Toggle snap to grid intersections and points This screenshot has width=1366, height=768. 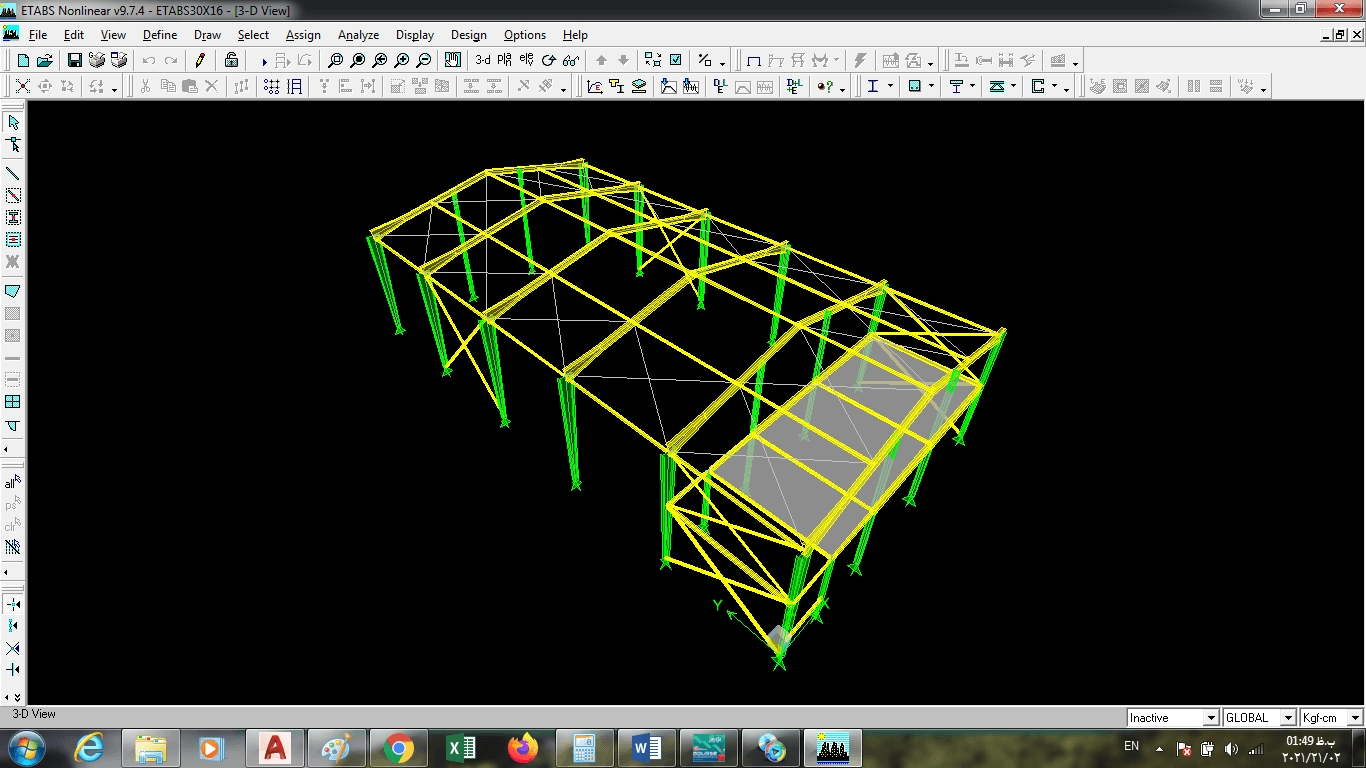(13, 604)
